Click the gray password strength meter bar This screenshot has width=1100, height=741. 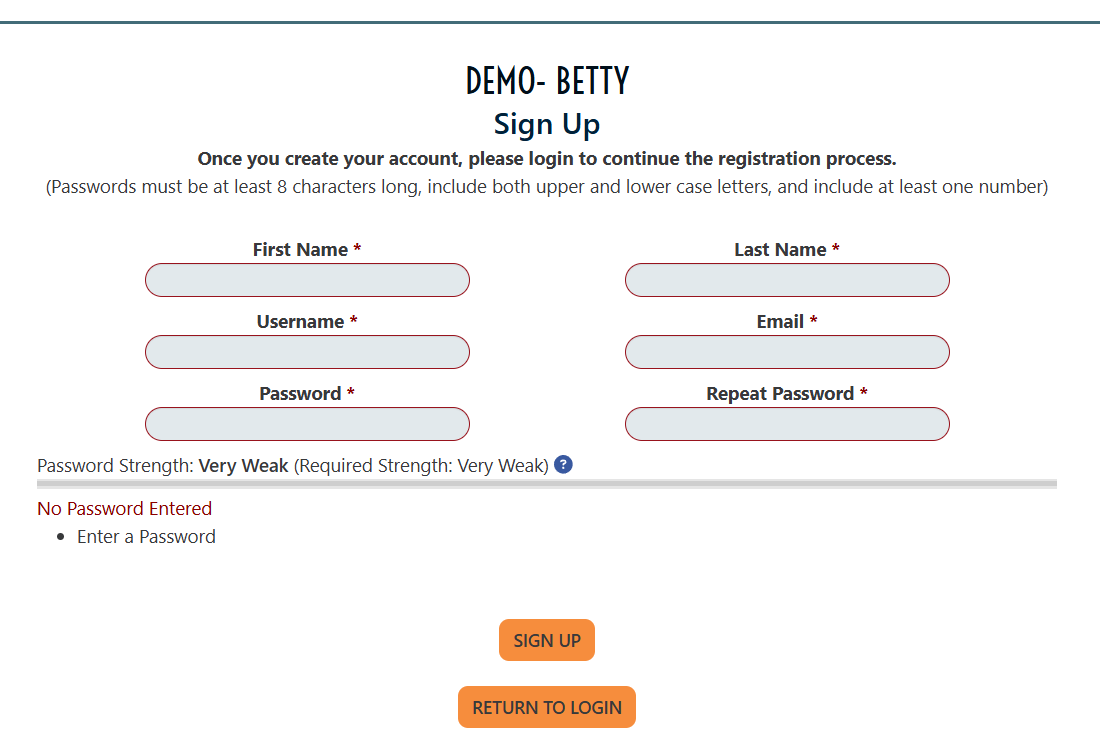point(547,484)
